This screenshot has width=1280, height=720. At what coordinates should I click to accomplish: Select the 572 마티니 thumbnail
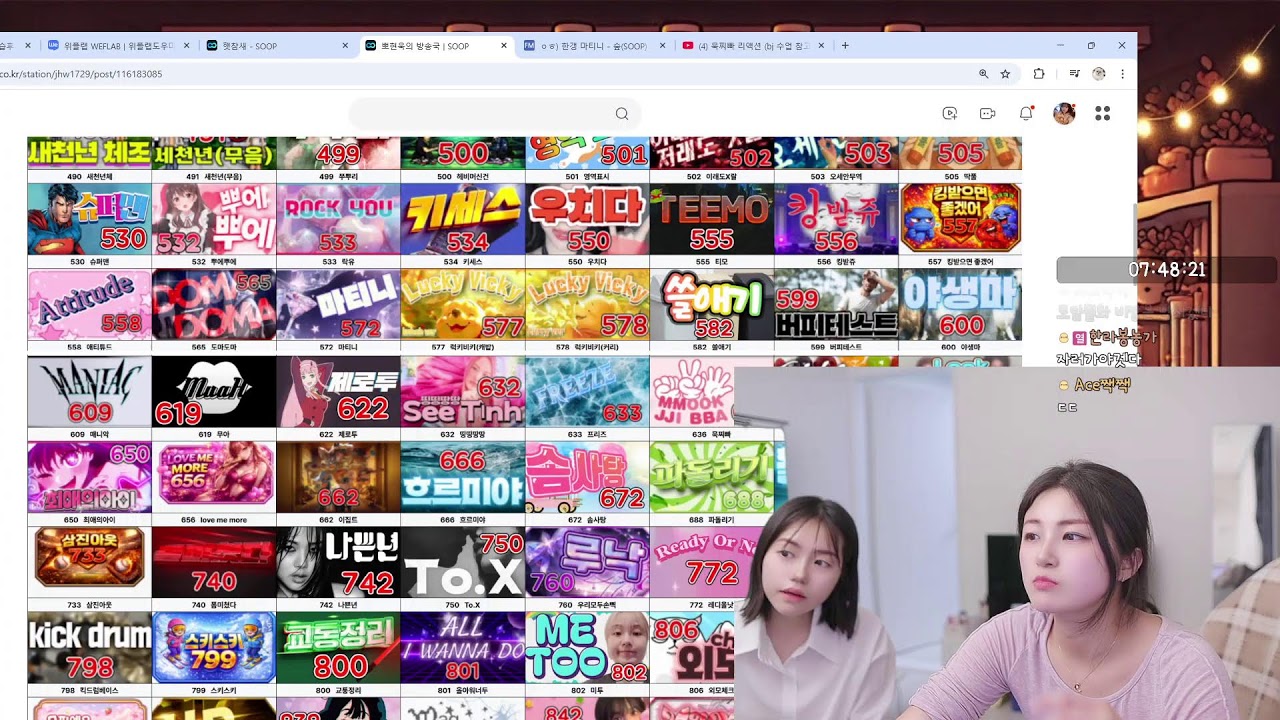tap(338, 304)
